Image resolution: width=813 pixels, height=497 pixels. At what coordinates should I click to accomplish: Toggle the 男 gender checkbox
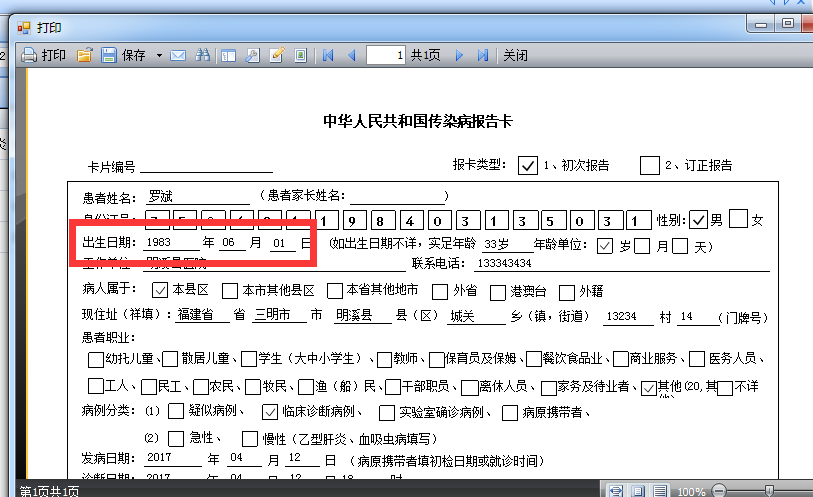coord(698,220)
